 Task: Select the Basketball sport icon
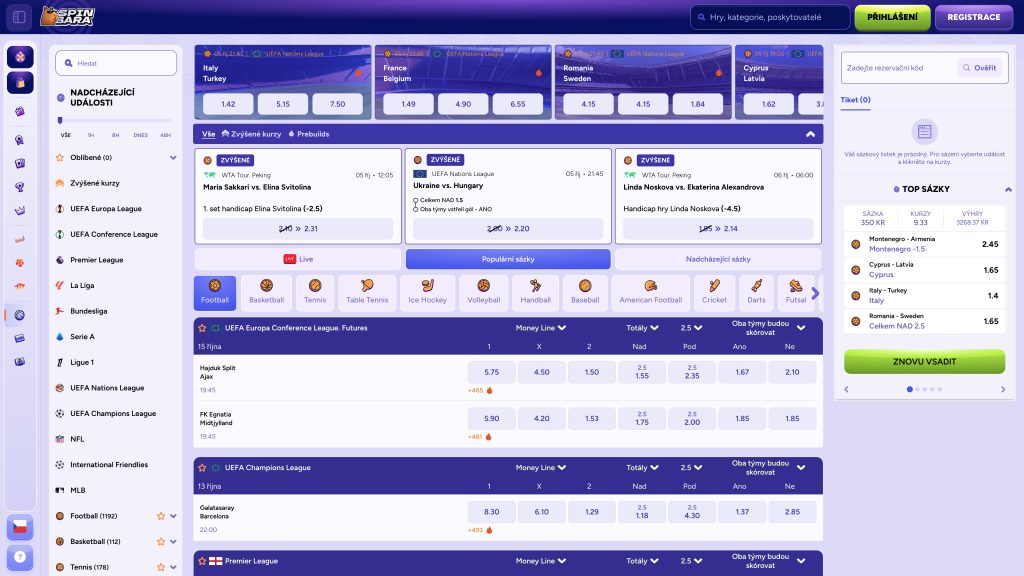pos(266,292)
